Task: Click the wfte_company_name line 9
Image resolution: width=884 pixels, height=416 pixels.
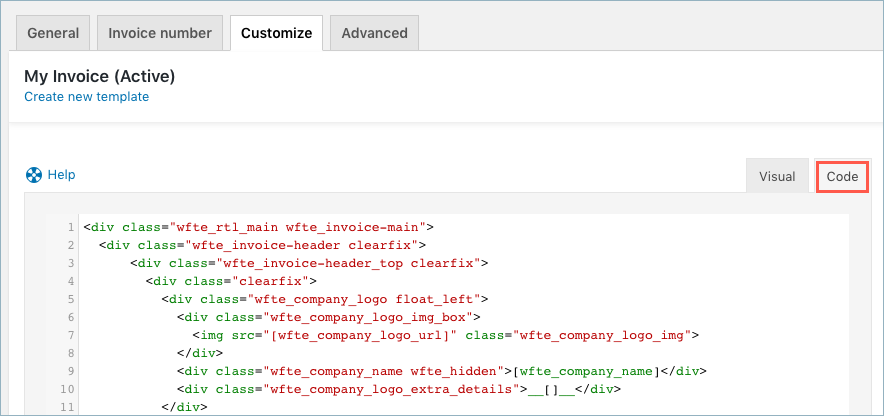Action: [441, 371]
